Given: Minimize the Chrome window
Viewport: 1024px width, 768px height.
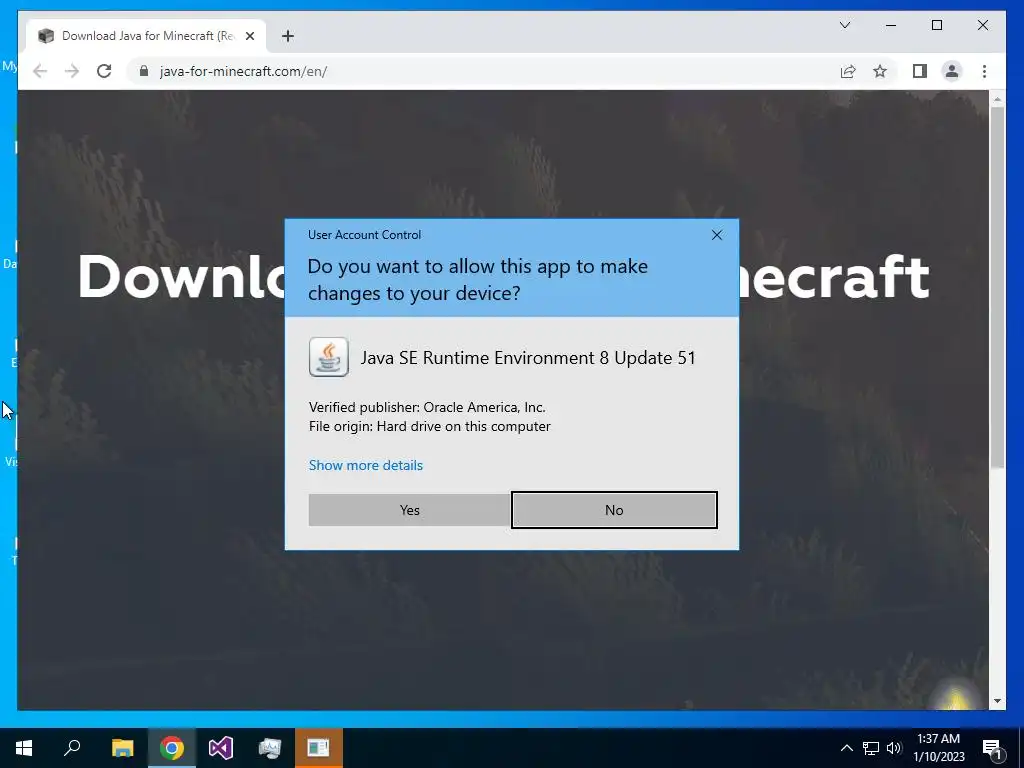Looking at the screenshot, I should pyautogui.click(x=891, y=25).
